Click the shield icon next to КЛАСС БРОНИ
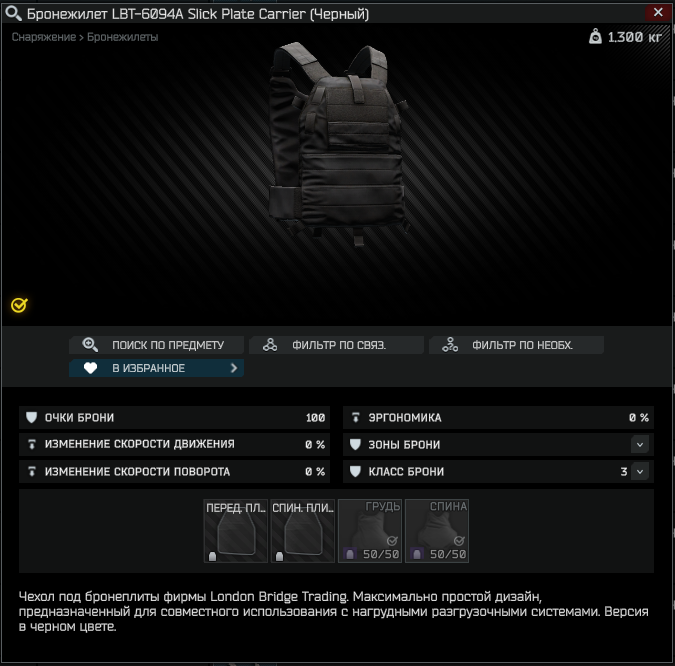 coord(355,471)
